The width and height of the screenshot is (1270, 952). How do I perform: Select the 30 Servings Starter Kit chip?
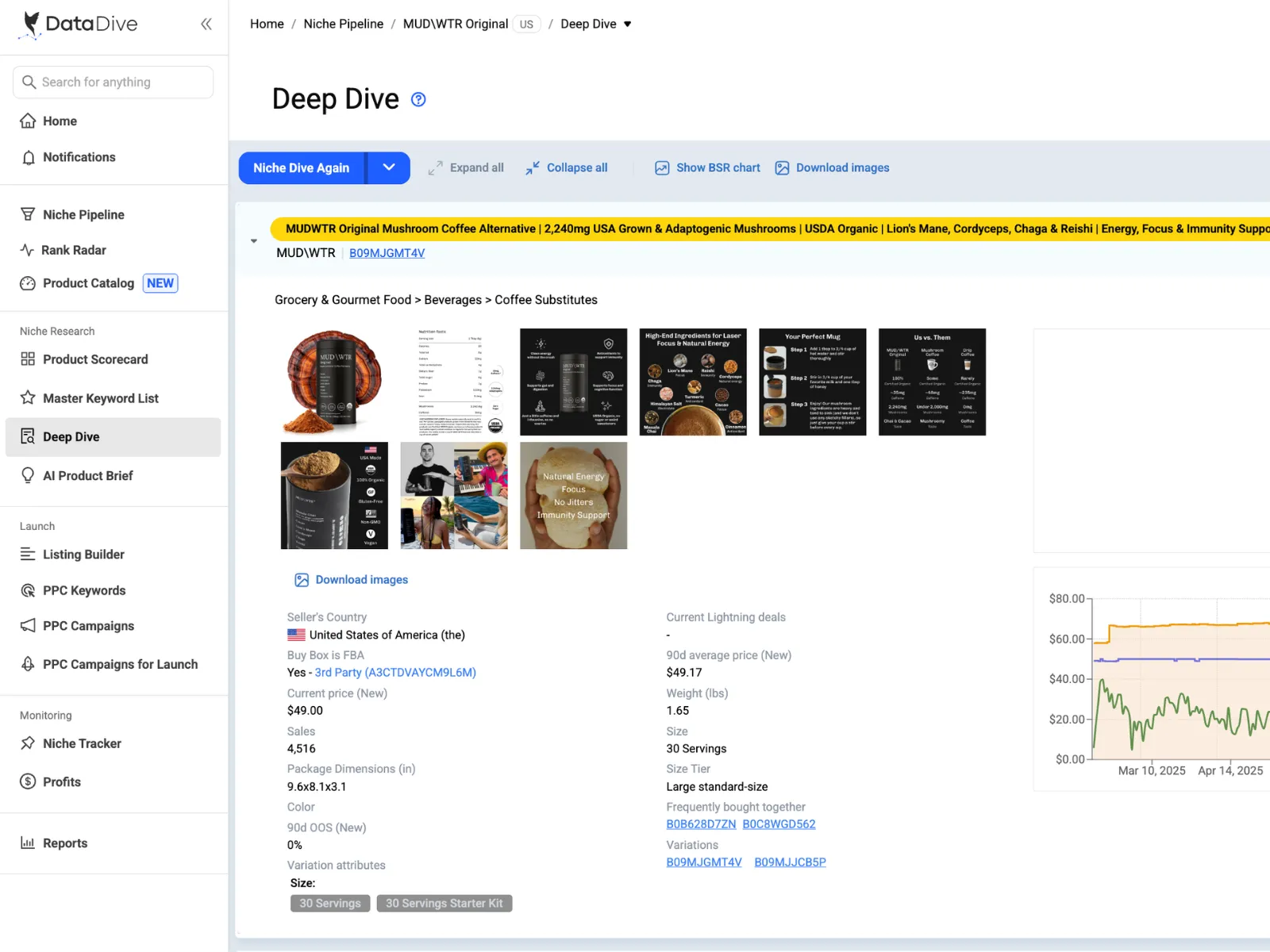point(444,903)
